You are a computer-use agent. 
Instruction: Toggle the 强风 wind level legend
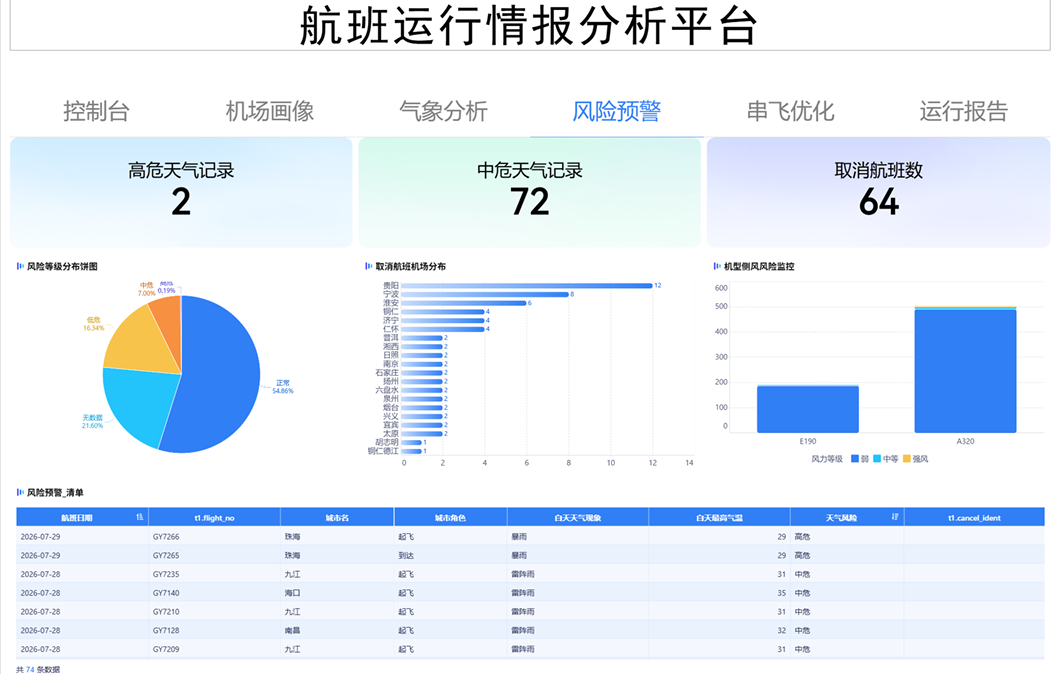point(915,459)
